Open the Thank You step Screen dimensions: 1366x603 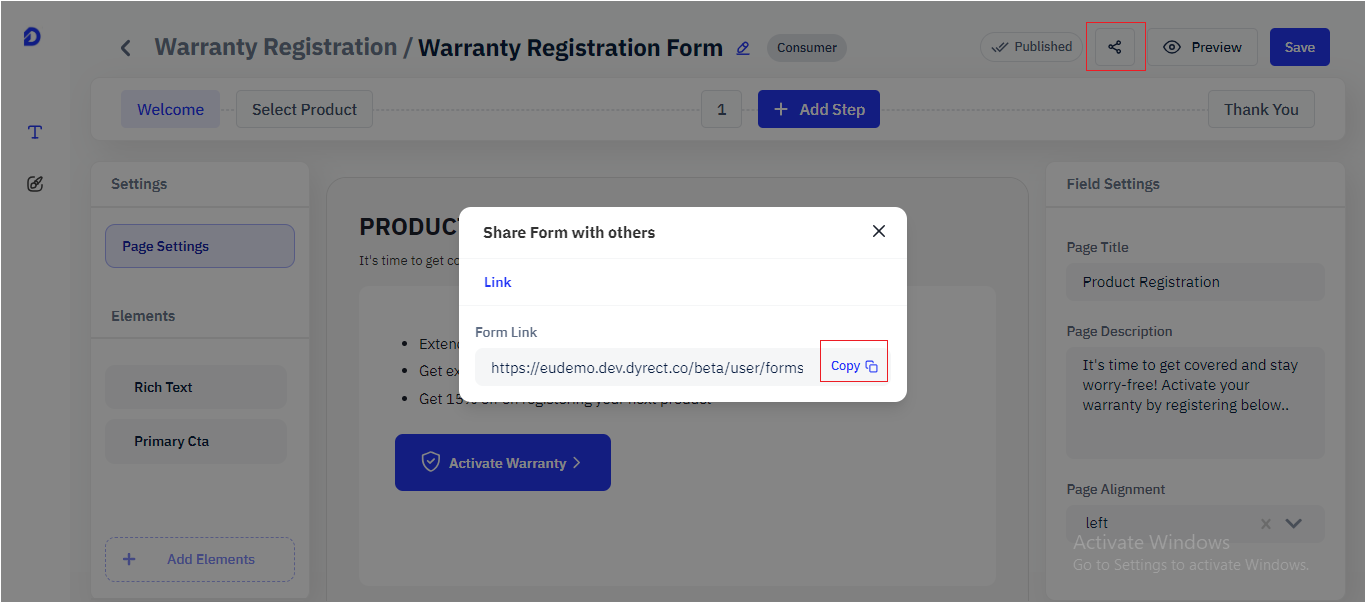click(x=1261, y=109)
